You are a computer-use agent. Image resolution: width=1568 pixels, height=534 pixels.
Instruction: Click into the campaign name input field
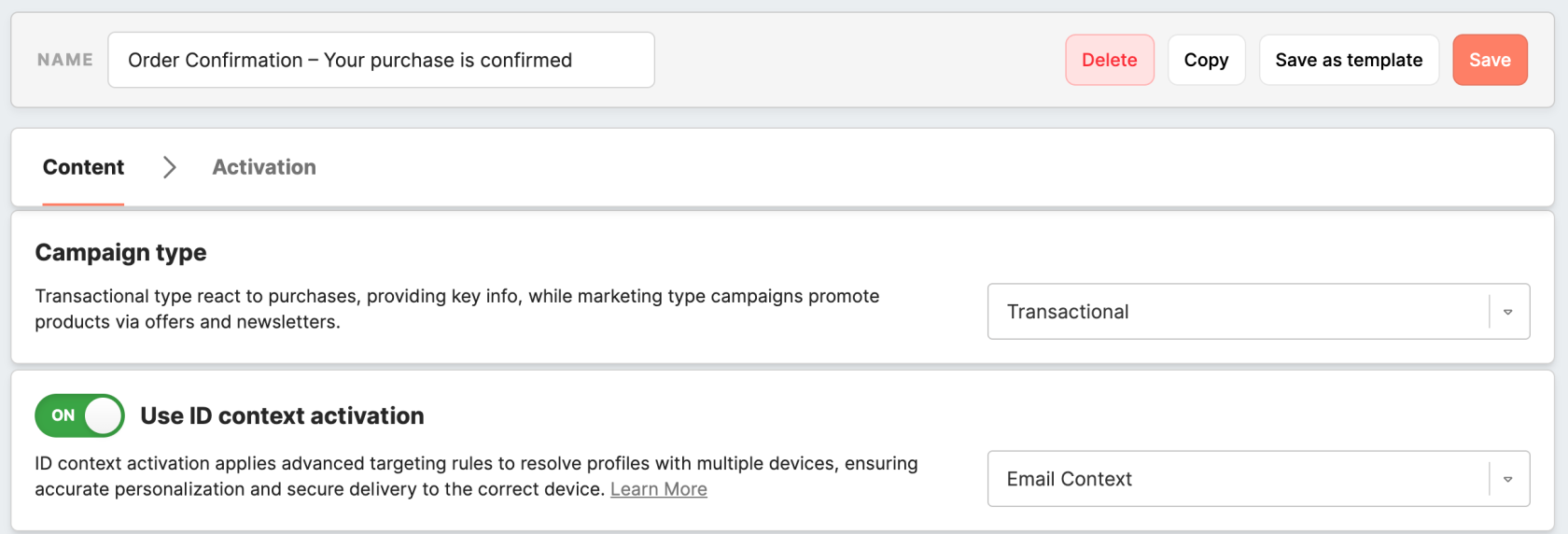381,60
